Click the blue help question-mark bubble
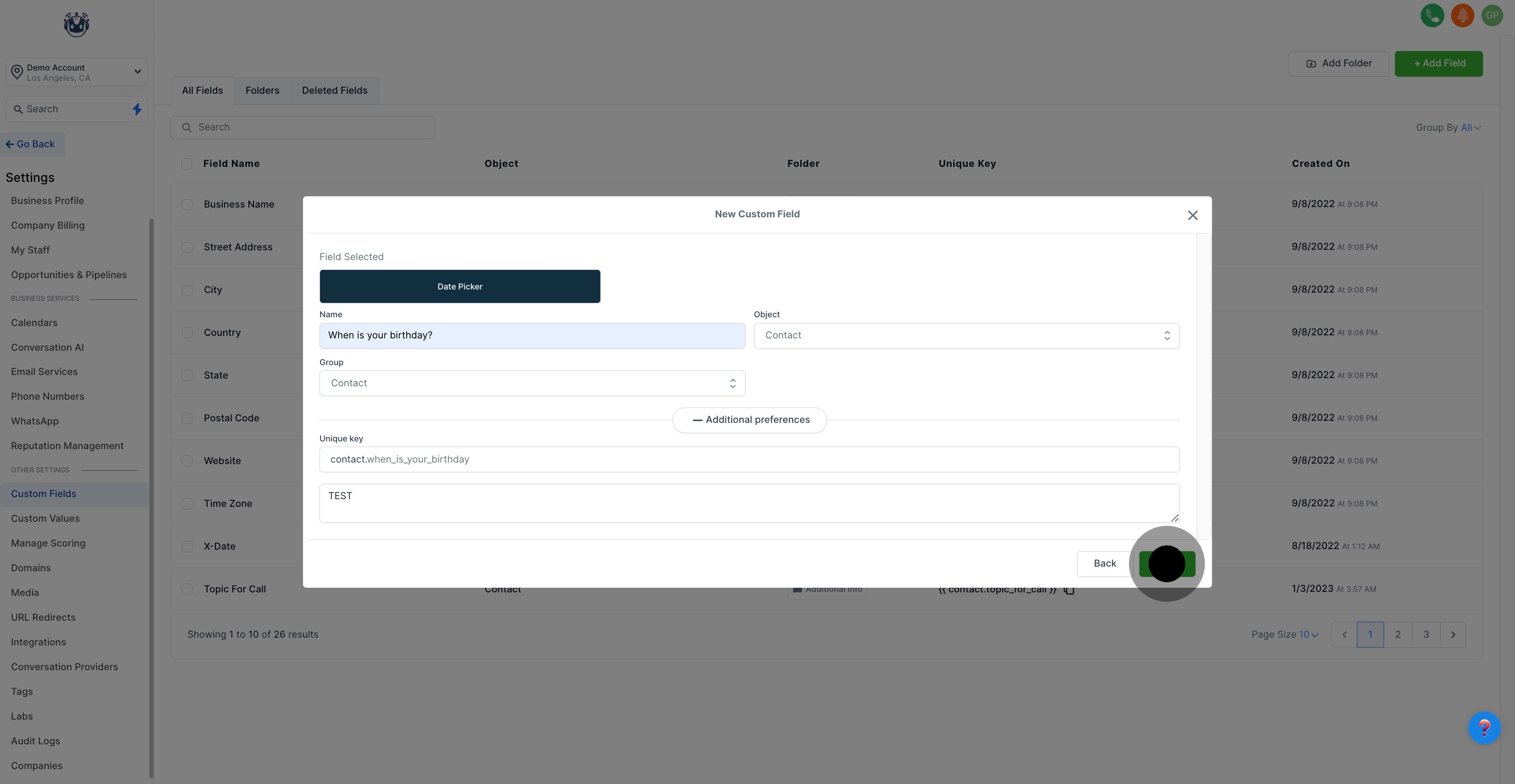 pyautogui.click(x=1484, y=728)
